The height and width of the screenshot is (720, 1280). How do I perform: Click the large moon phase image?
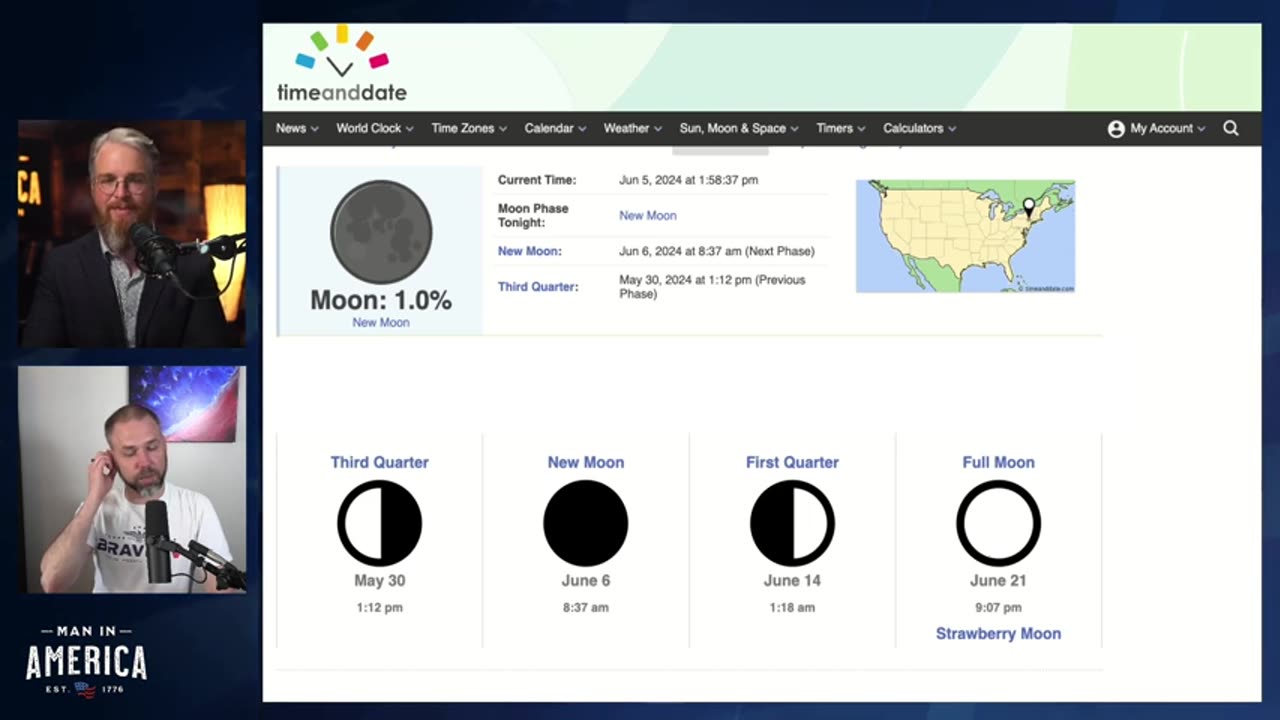[x=381, y=232]
